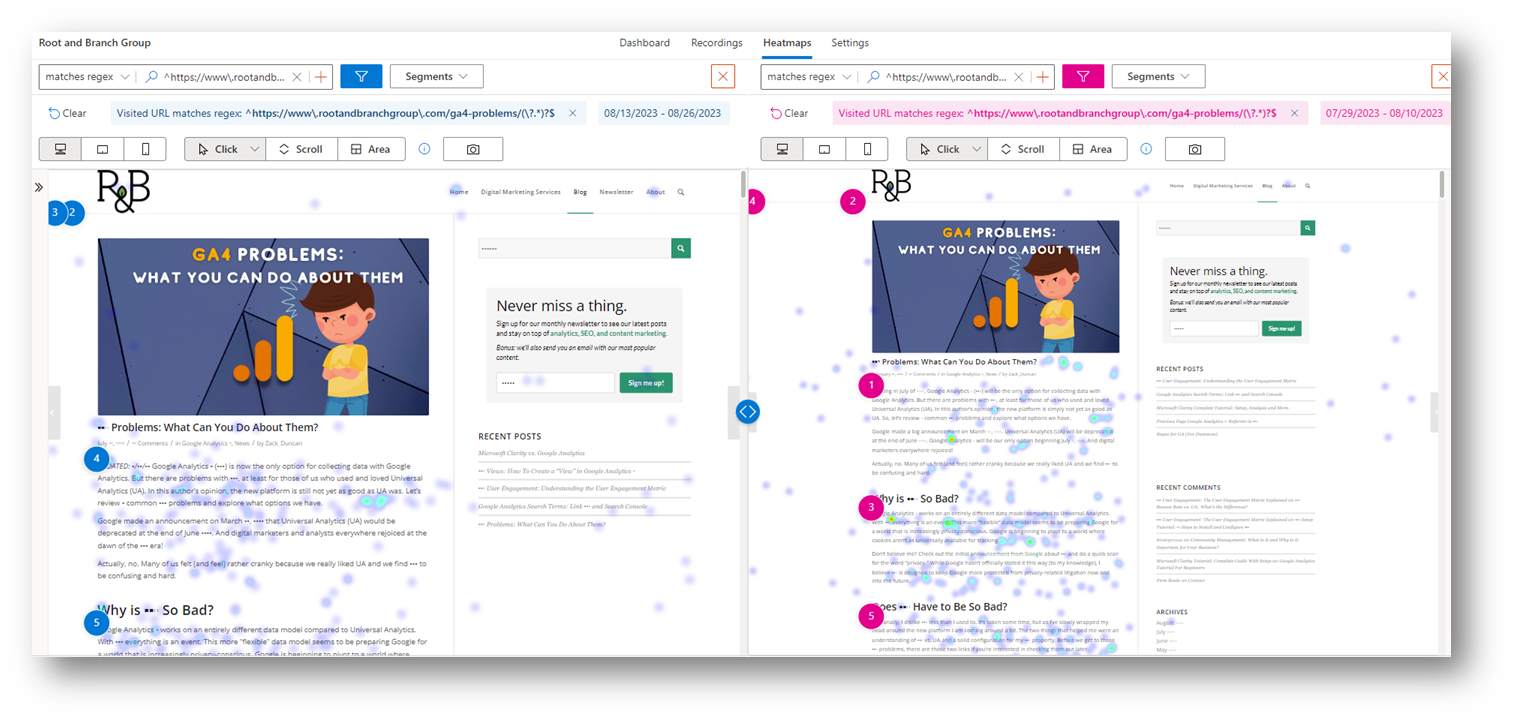This screenshot has height=722, width=1516.
Task: Select the Heatmaps tab
Action: point(787,43)
